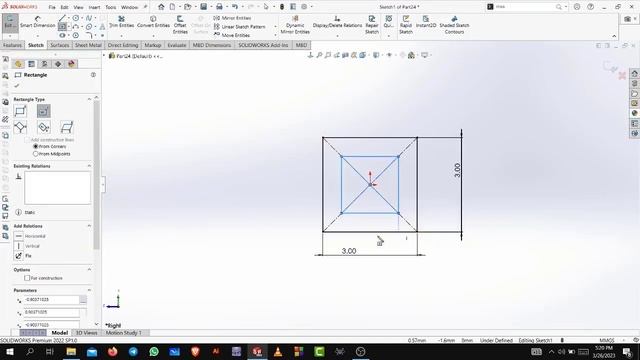Open the View menu
This screenshot has width=640, height=360.
tap(78, 7)
